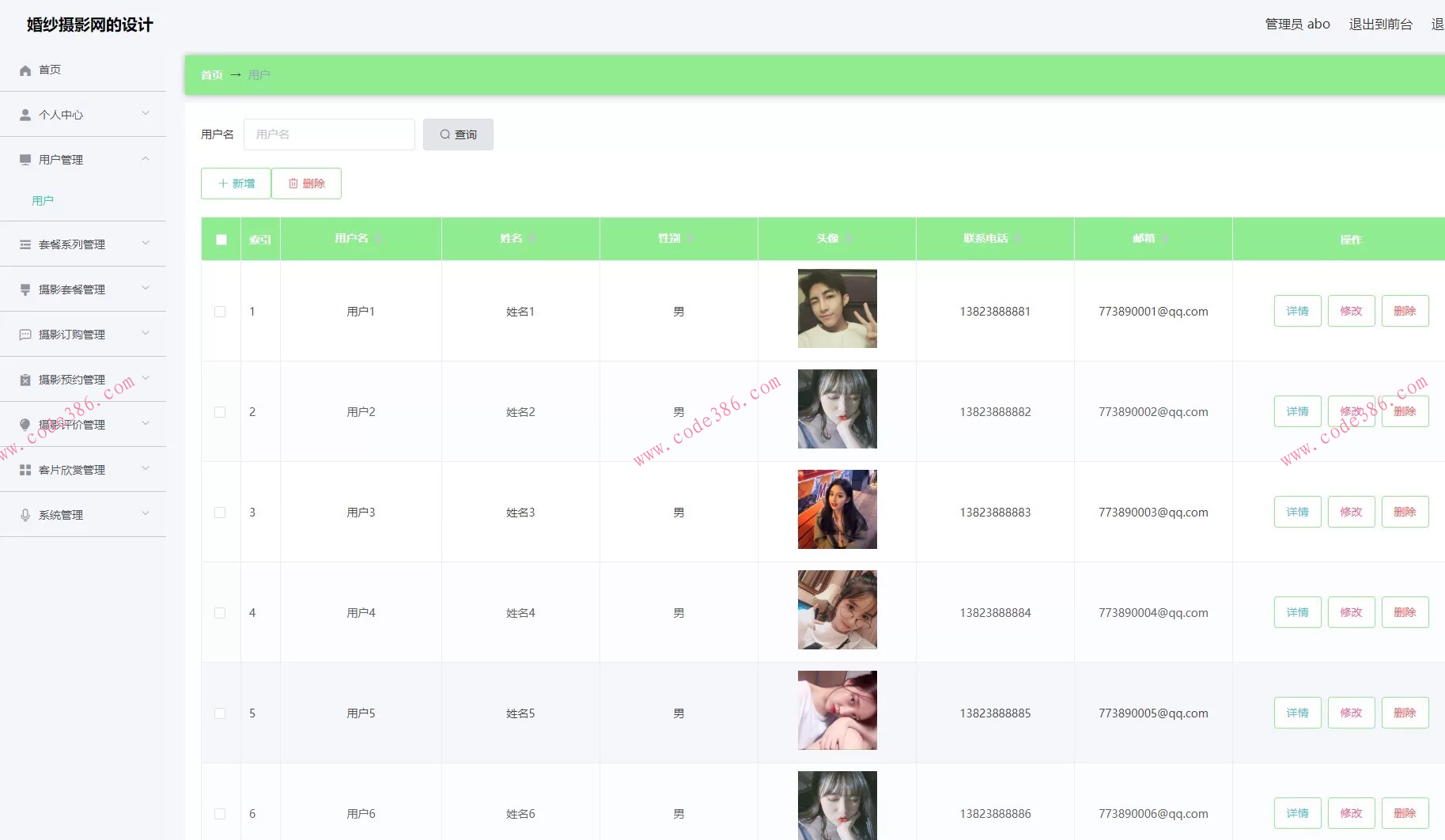Screen dimensions: 1445x840
Task: Select the 用户 submenu item
Action: 43,201
